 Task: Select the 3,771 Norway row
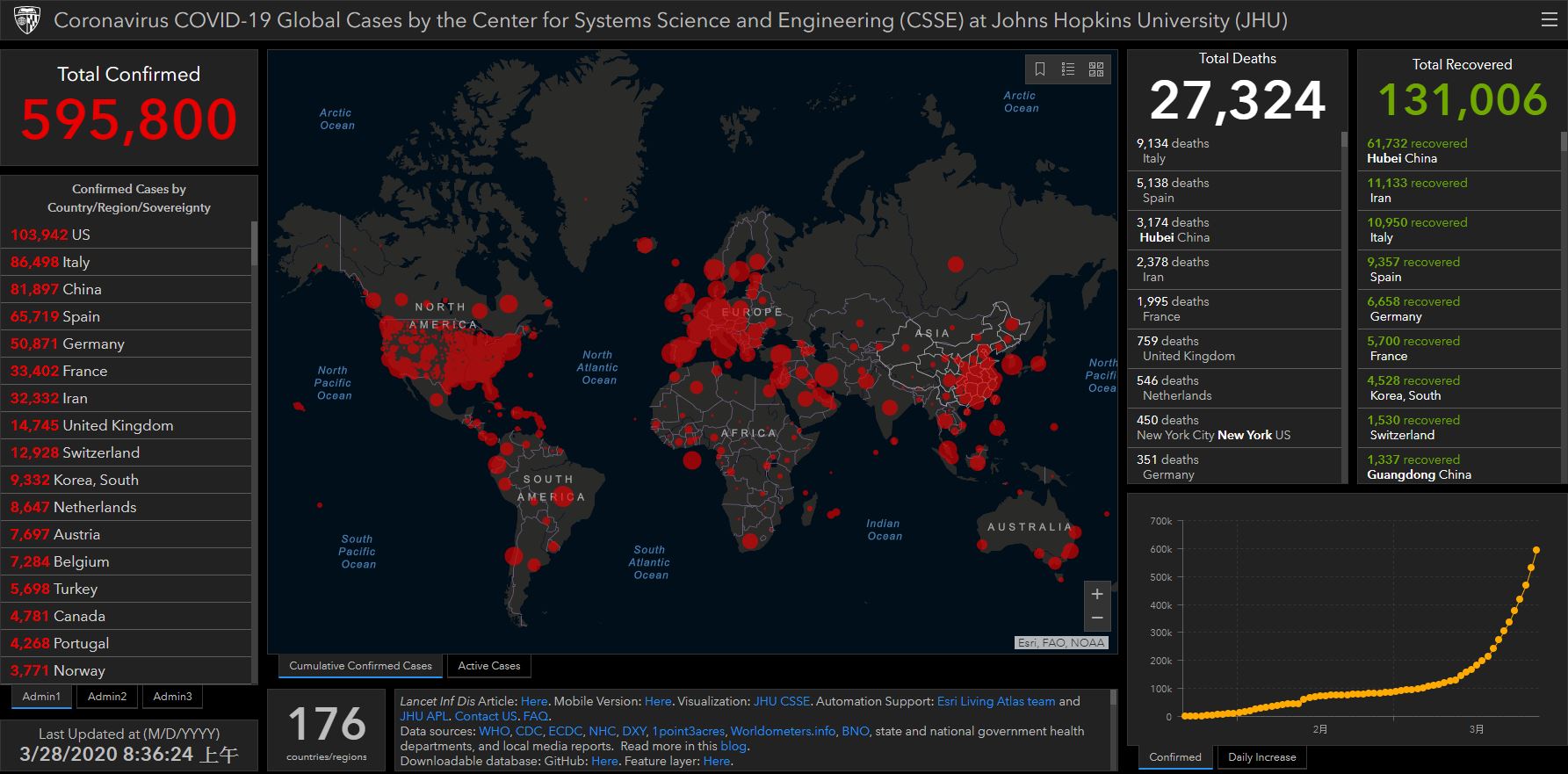pos(126,670)
